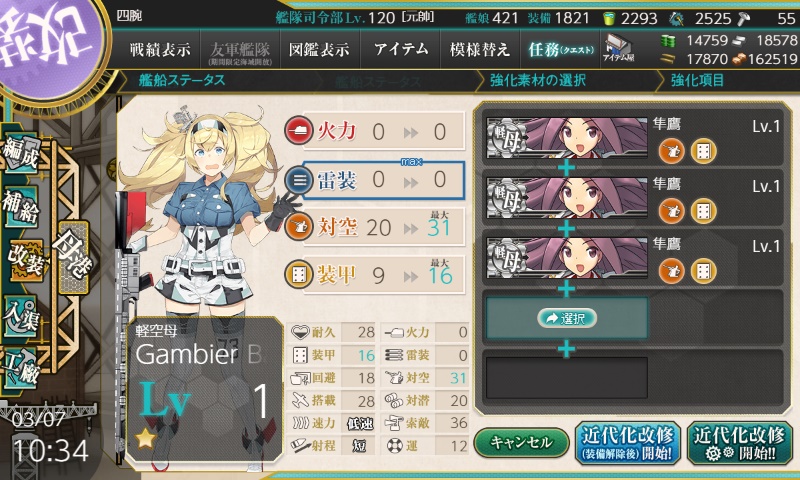Click 選択 to choose fourth material ship
Screen dimensions: 800x480
566,318
